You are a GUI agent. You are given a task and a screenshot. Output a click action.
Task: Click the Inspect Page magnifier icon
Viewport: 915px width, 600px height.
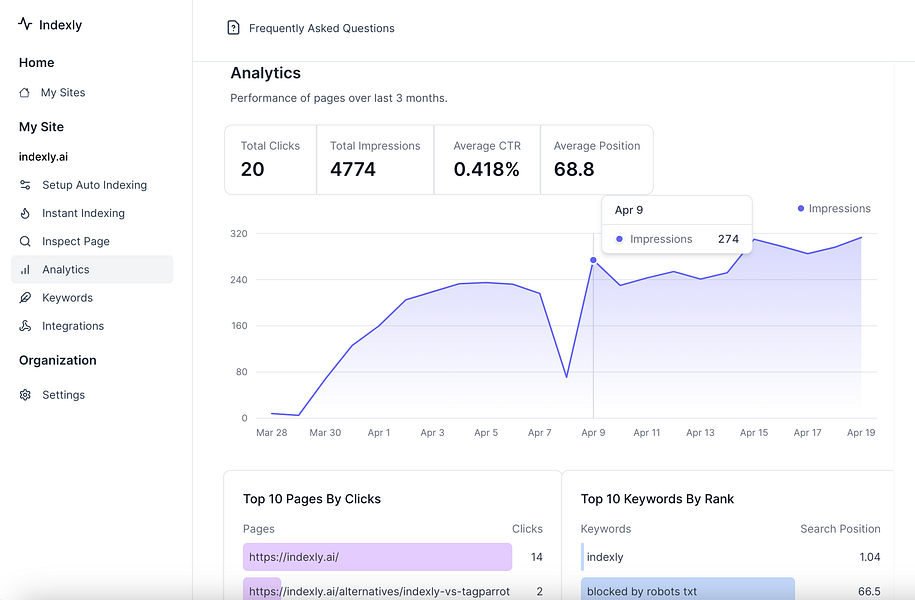tap(25, 241)
